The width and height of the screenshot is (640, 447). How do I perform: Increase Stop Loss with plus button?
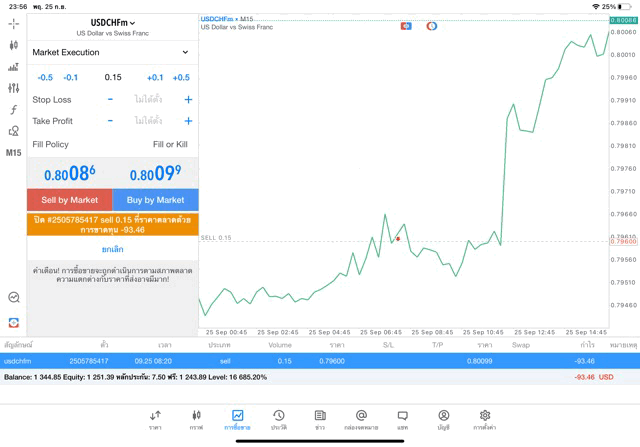tap(188, 100)
